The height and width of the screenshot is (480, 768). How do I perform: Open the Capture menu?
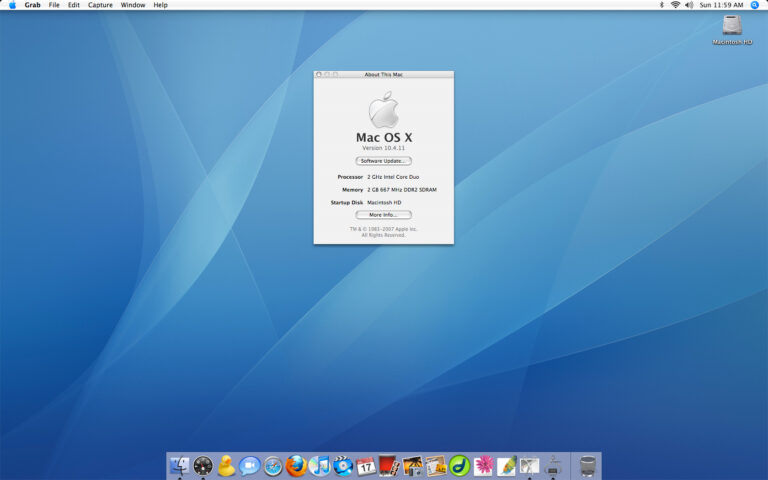100,5
